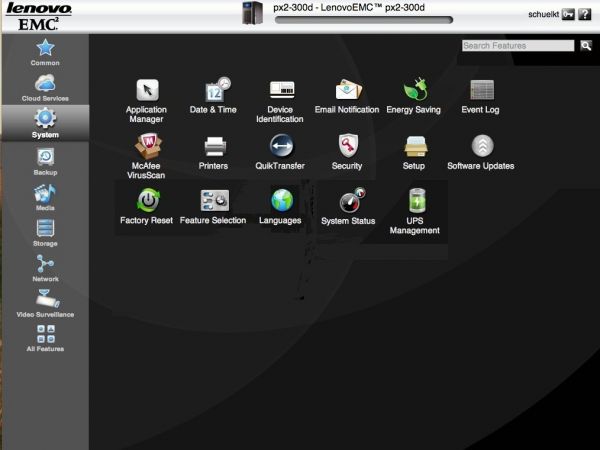Screen dimensions: 600x450
Task: Click the px2-300d device title
Action: click(349, 7)
